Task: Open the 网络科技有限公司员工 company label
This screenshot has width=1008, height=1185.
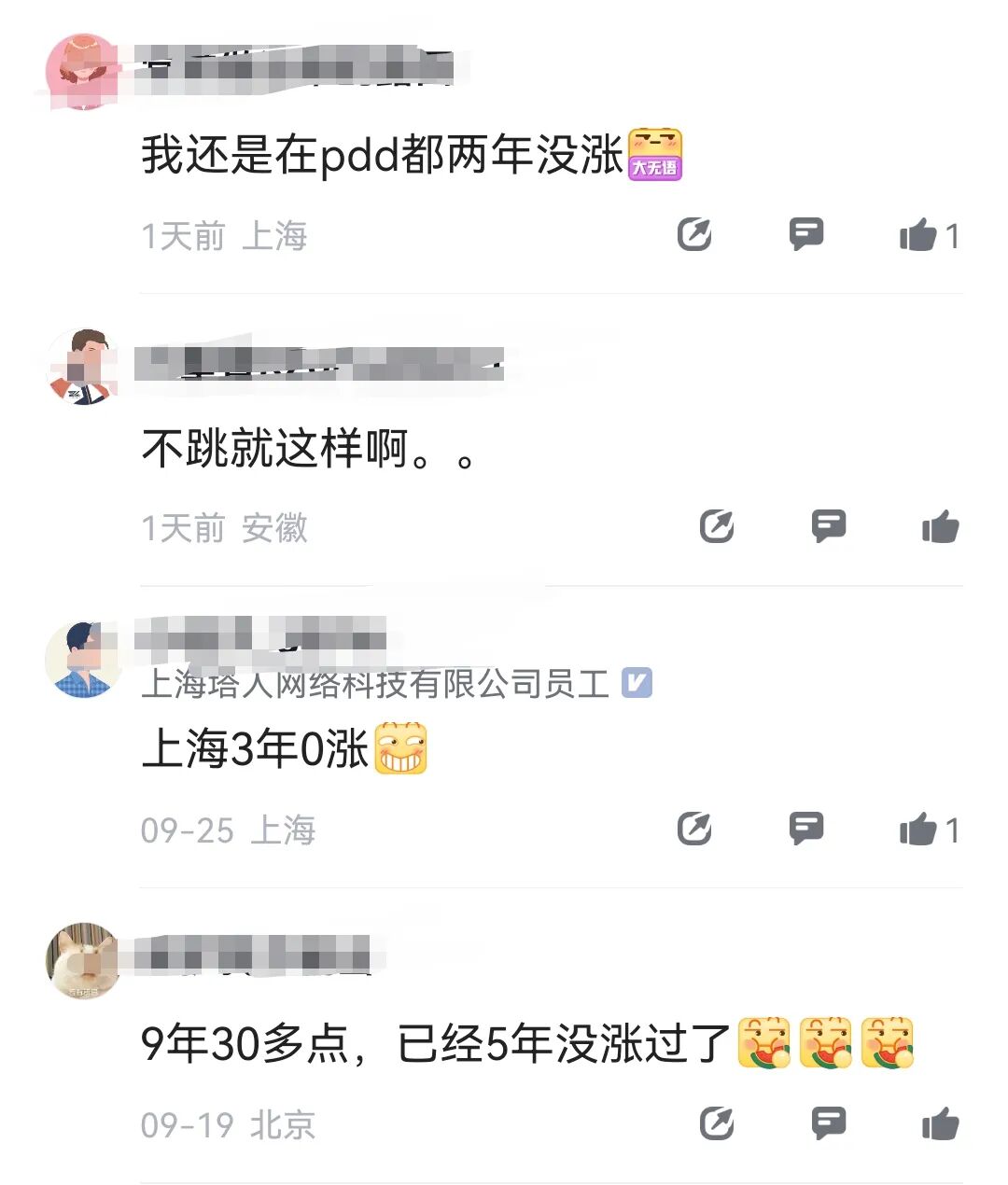Action: coord(375,683)
